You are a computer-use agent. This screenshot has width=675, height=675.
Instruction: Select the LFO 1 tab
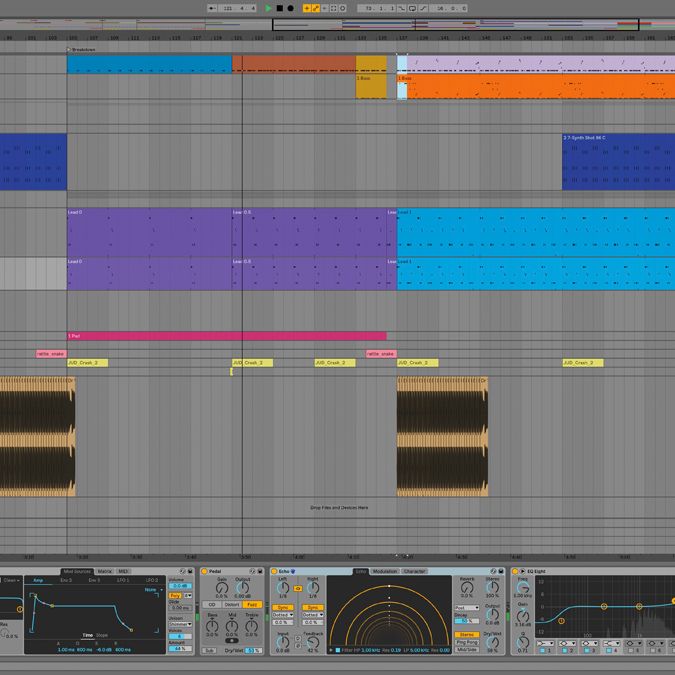(x=123, y=580)
